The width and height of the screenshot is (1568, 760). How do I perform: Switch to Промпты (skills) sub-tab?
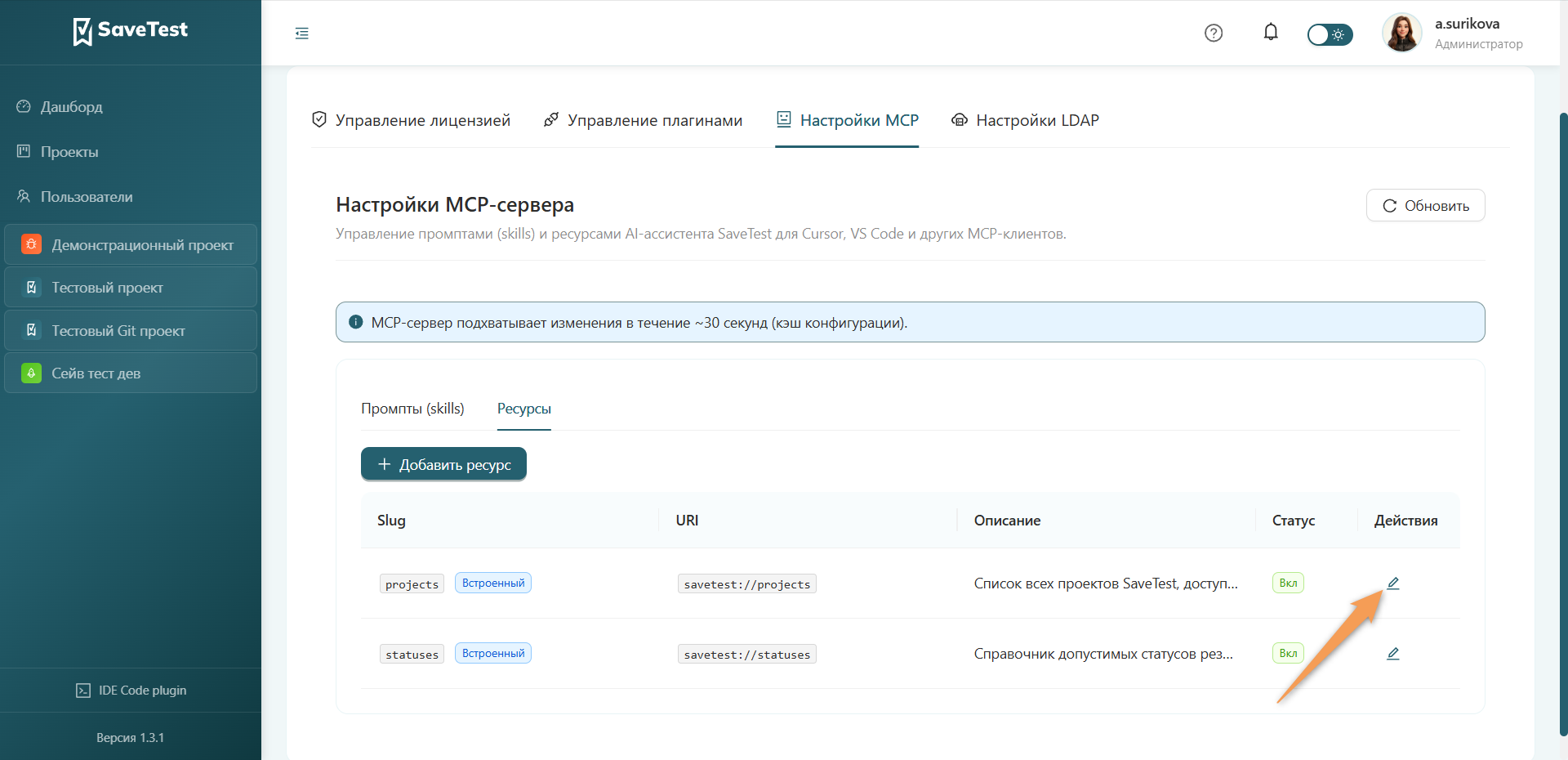click(x=412, y=409)
